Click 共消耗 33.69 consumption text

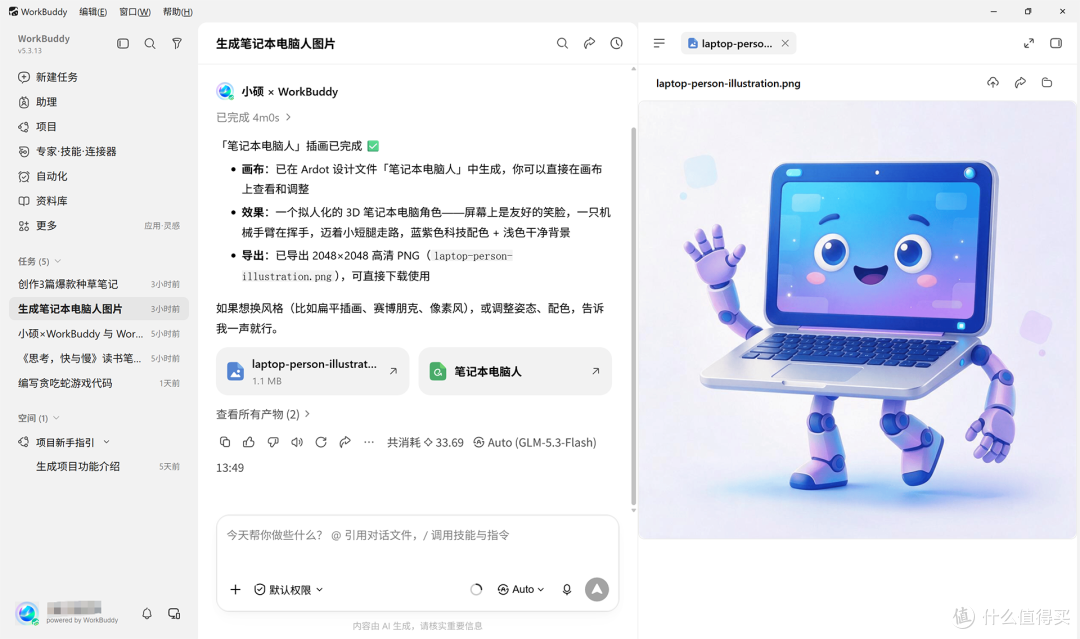tap(425, 443)
